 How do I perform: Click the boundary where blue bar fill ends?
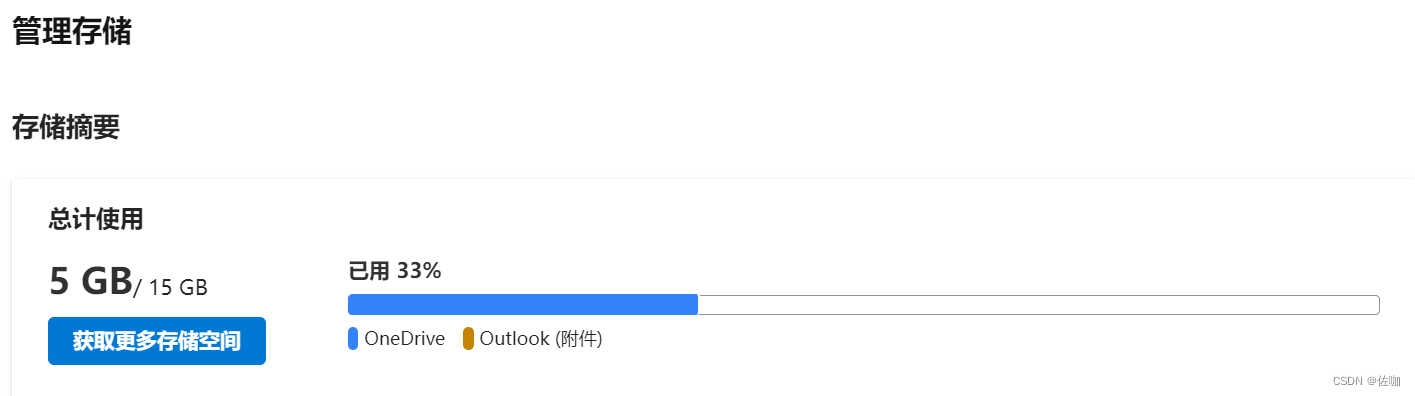697,305
